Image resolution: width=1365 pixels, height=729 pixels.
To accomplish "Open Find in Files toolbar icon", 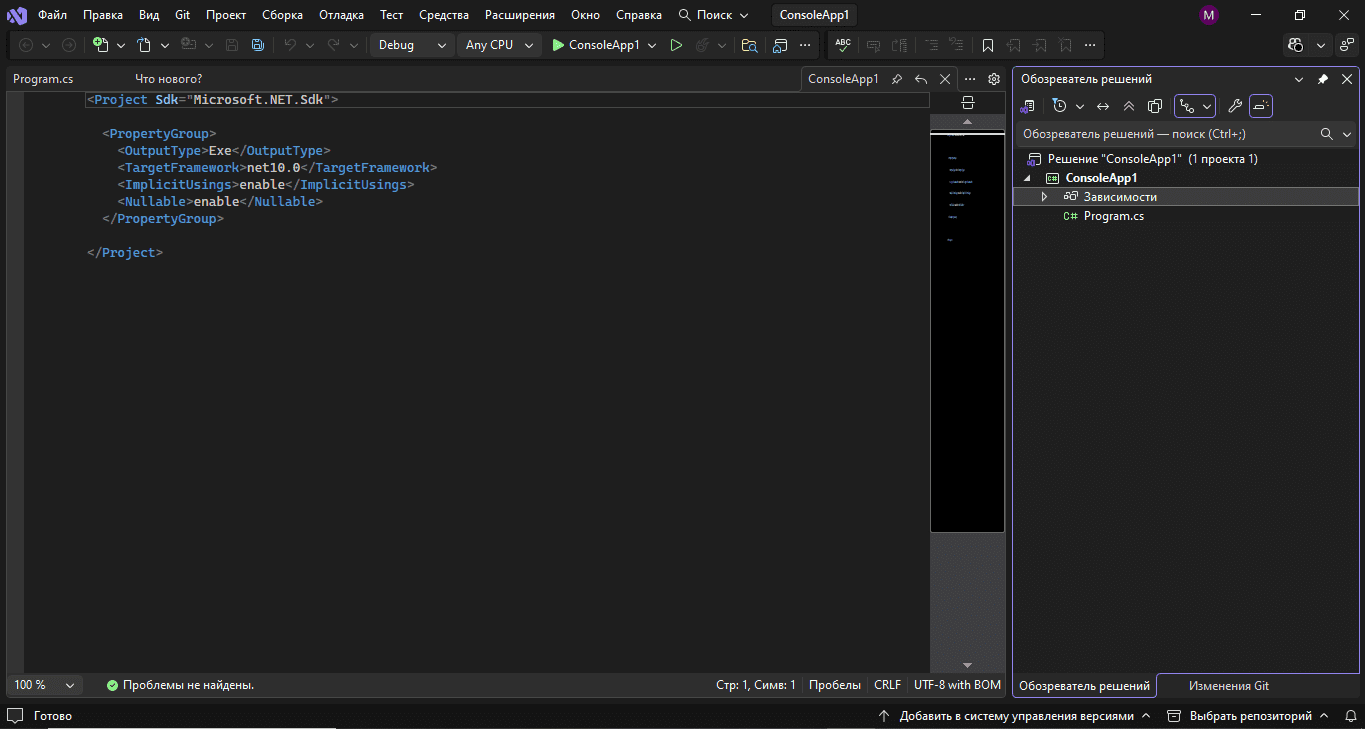I will 749,45.
